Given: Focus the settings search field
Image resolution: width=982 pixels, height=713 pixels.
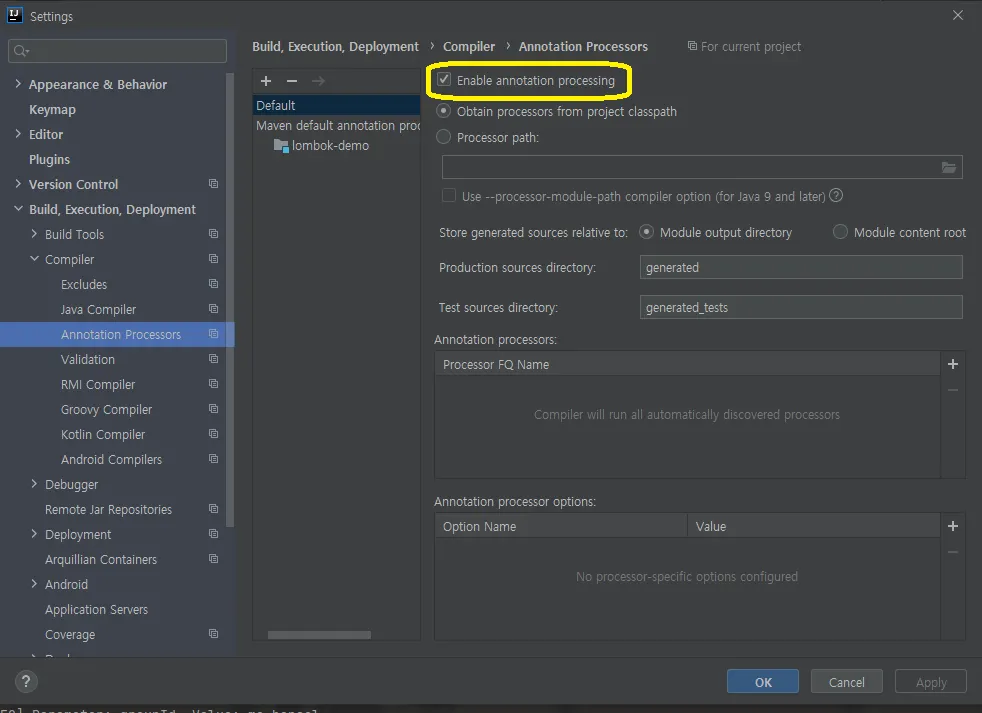Looking at the screenshot, I should pyautogui.click(x=117, y=51).
